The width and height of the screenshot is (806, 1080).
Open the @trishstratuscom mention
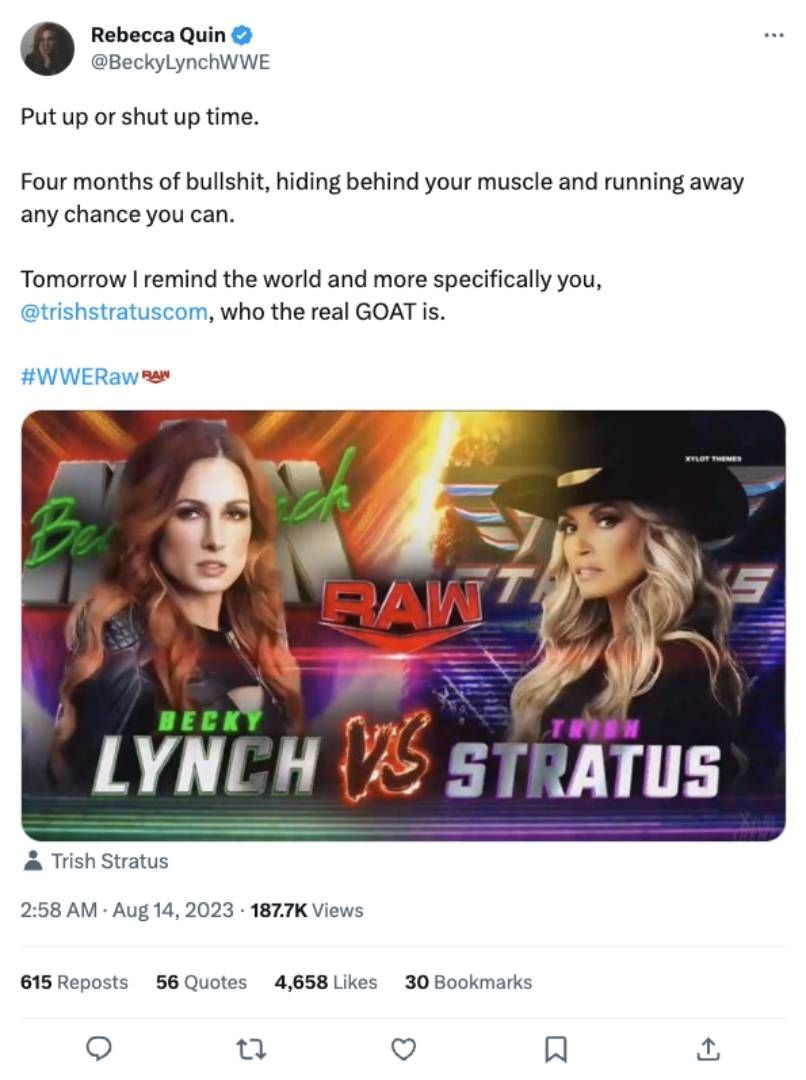coord(114,311)
